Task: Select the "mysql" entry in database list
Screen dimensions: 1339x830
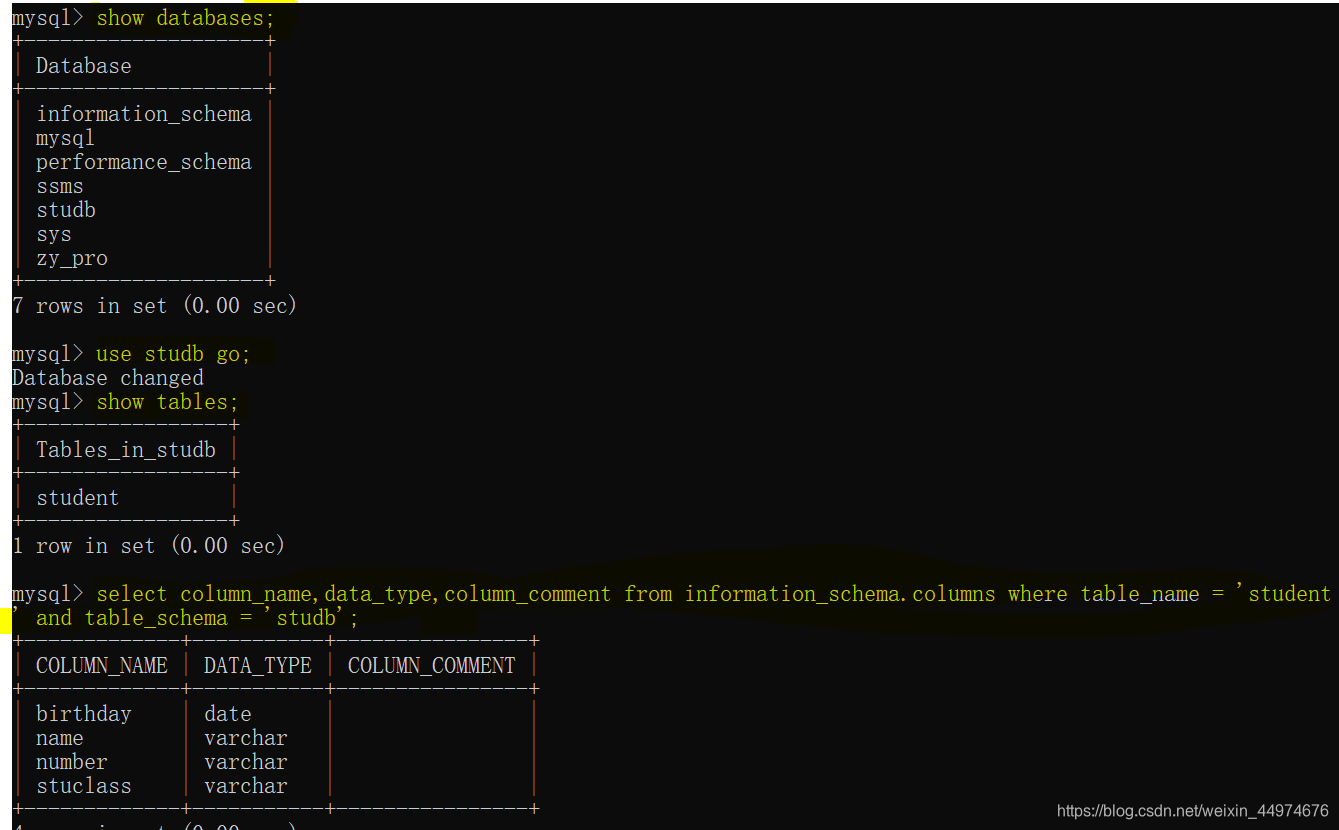Action: (65, 138)
